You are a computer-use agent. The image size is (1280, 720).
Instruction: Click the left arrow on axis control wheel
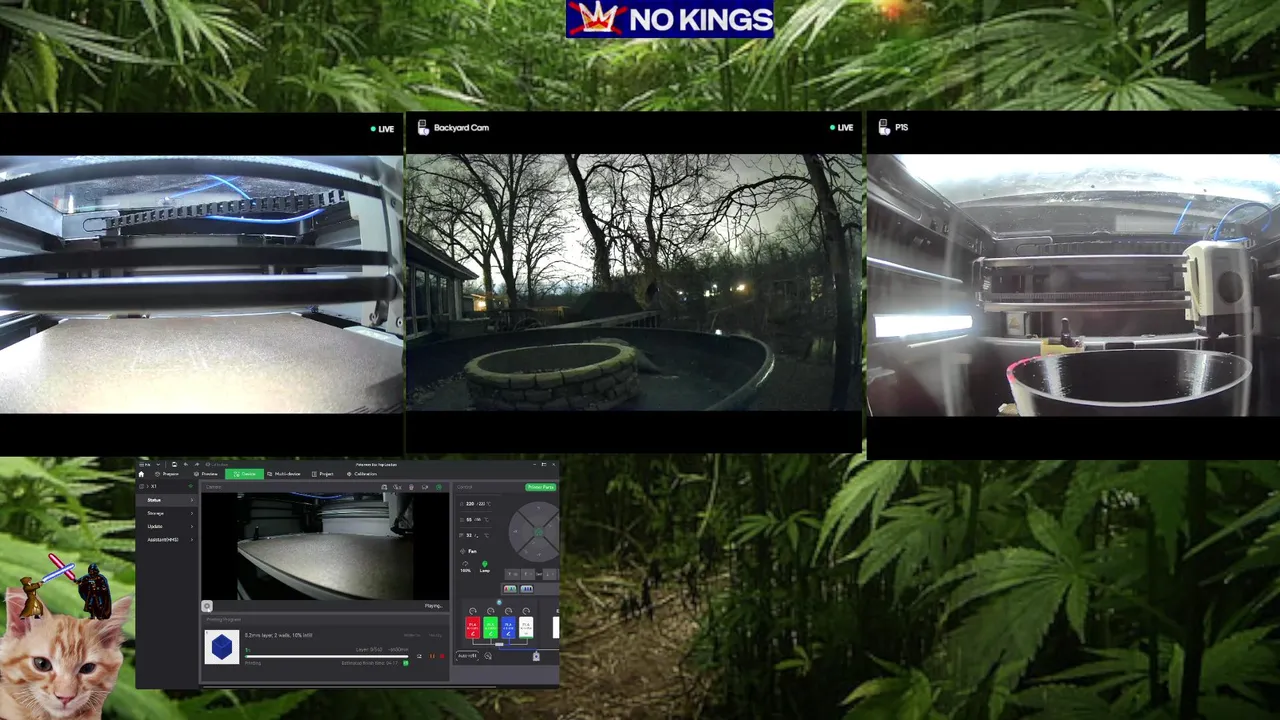click(x=516, y=532)
